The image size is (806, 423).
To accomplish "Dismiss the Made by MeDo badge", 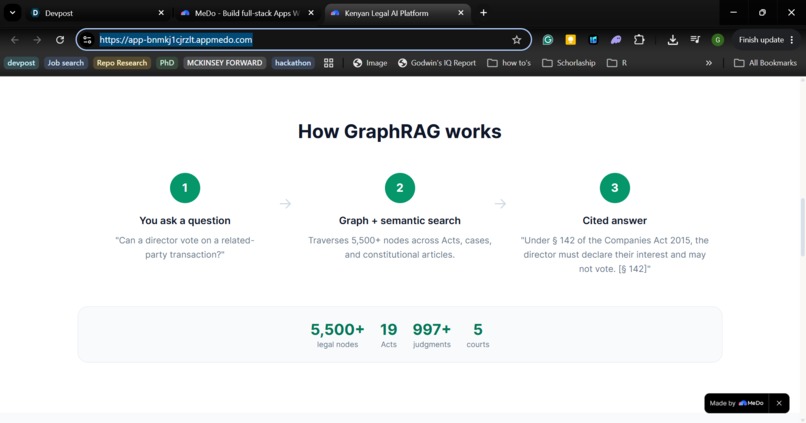I will [779, 403].
